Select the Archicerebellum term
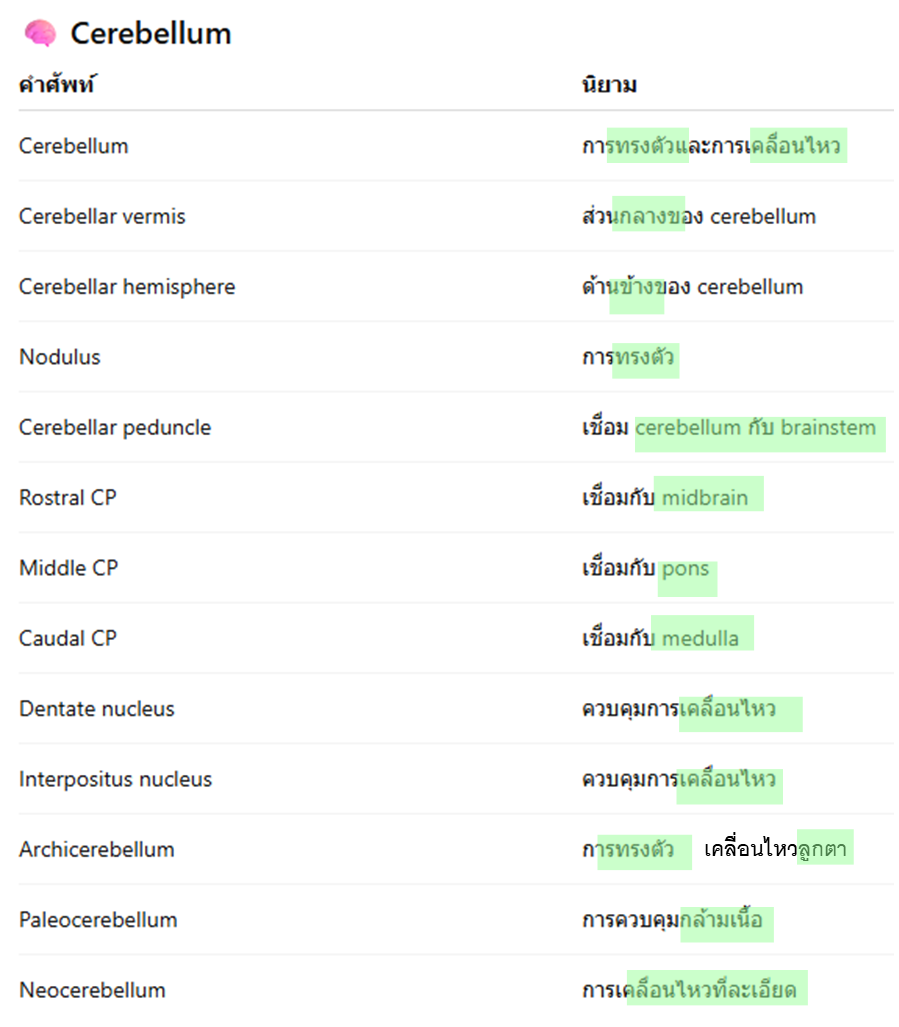Image resolution: width=899 pixels, height=1027 pixels. pos(97,850)
